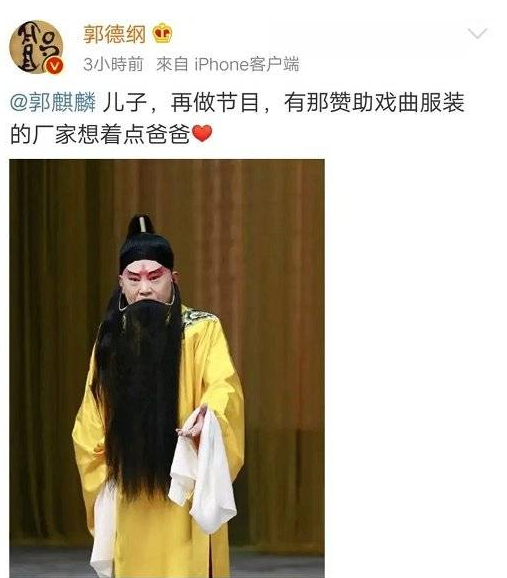Screen dimensions: 507x578
Task: Tap the post text about 赞助戏曲服装
Action: point(237,118)
